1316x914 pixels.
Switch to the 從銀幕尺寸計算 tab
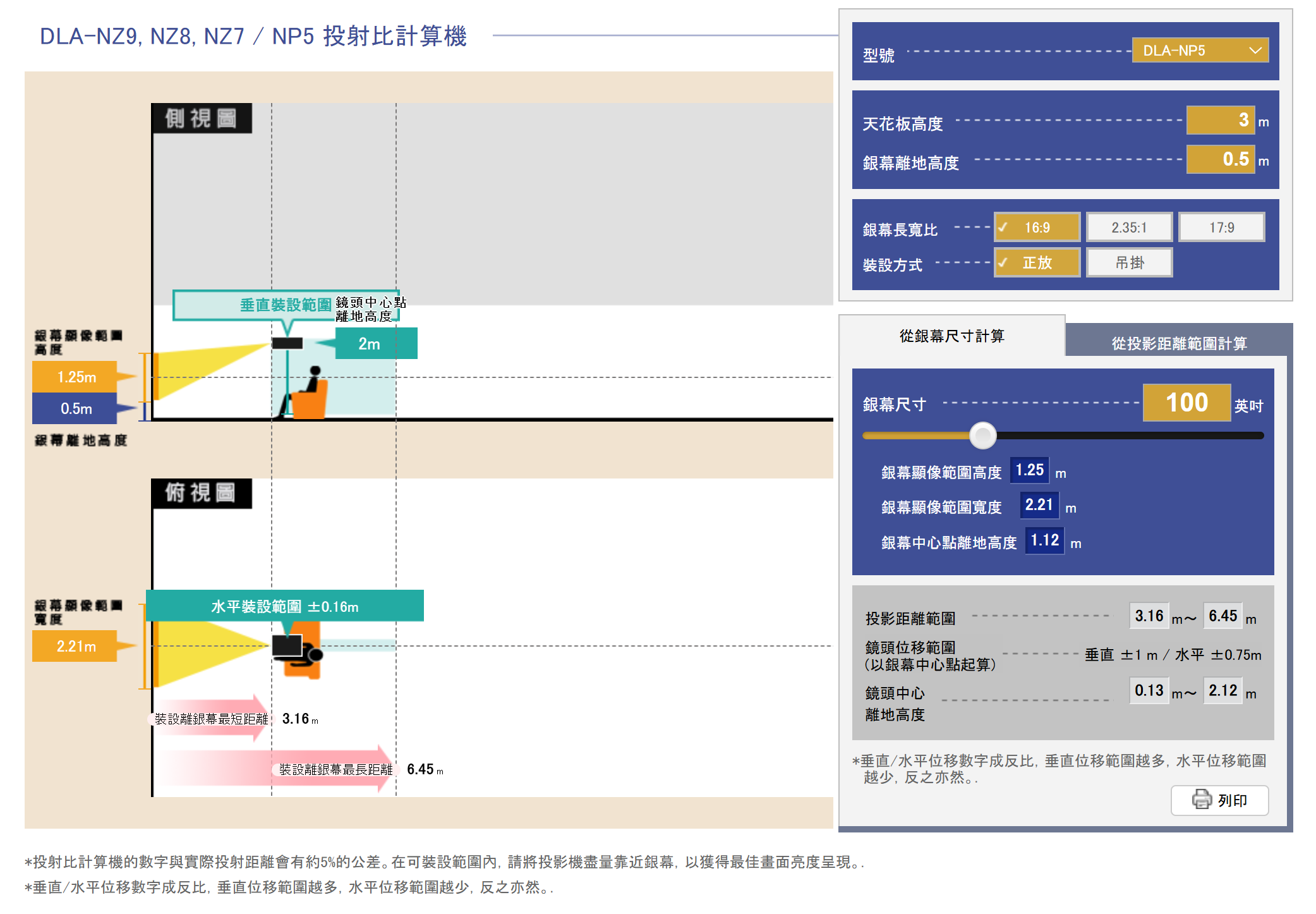coord(951,336)
